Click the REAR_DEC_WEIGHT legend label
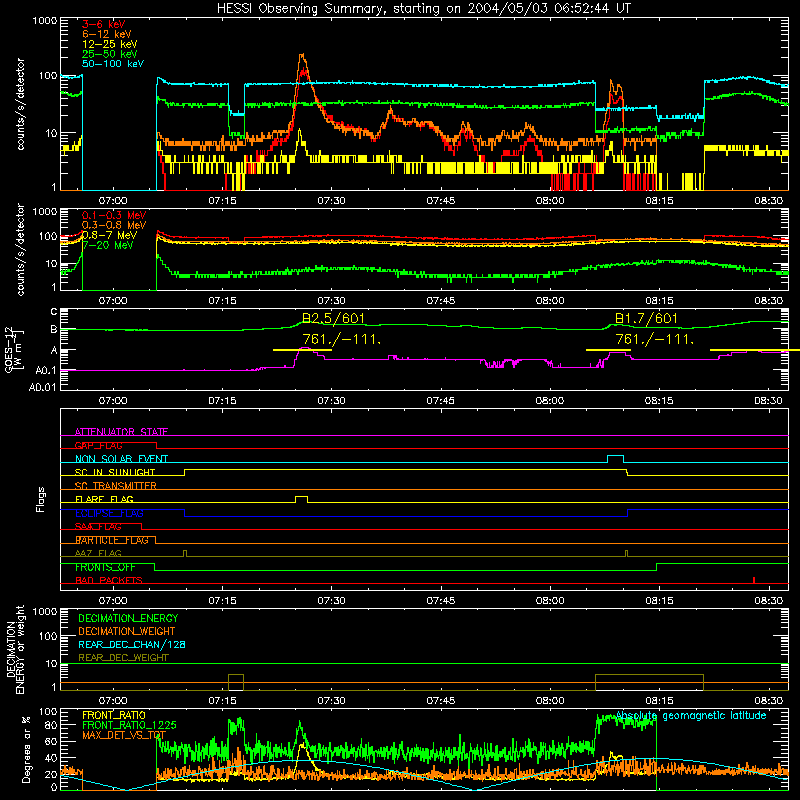Viewport: 800px width, 800px height. 123,658
